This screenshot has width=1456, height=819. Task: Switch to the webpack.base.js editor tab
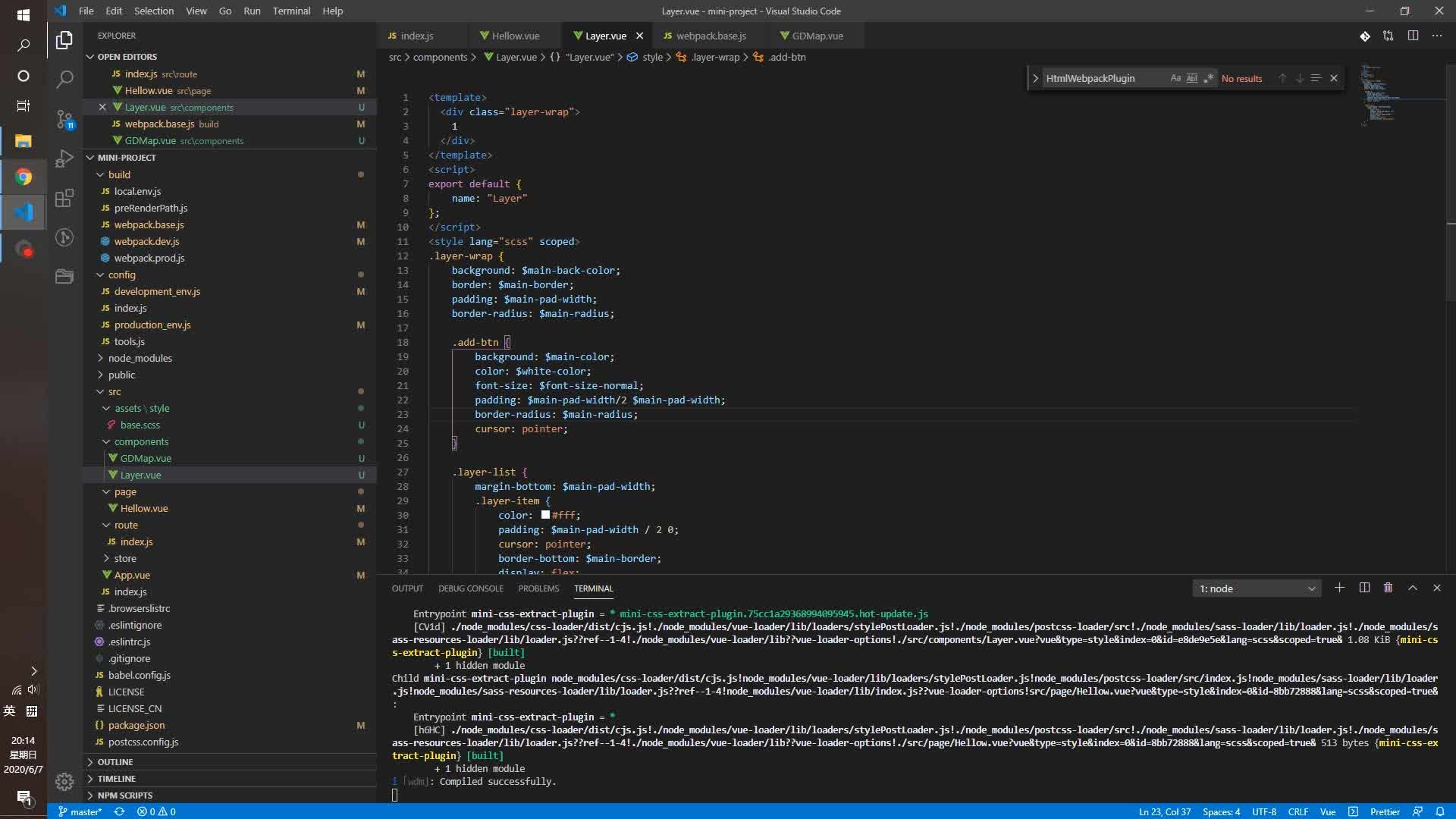(711, 36)
